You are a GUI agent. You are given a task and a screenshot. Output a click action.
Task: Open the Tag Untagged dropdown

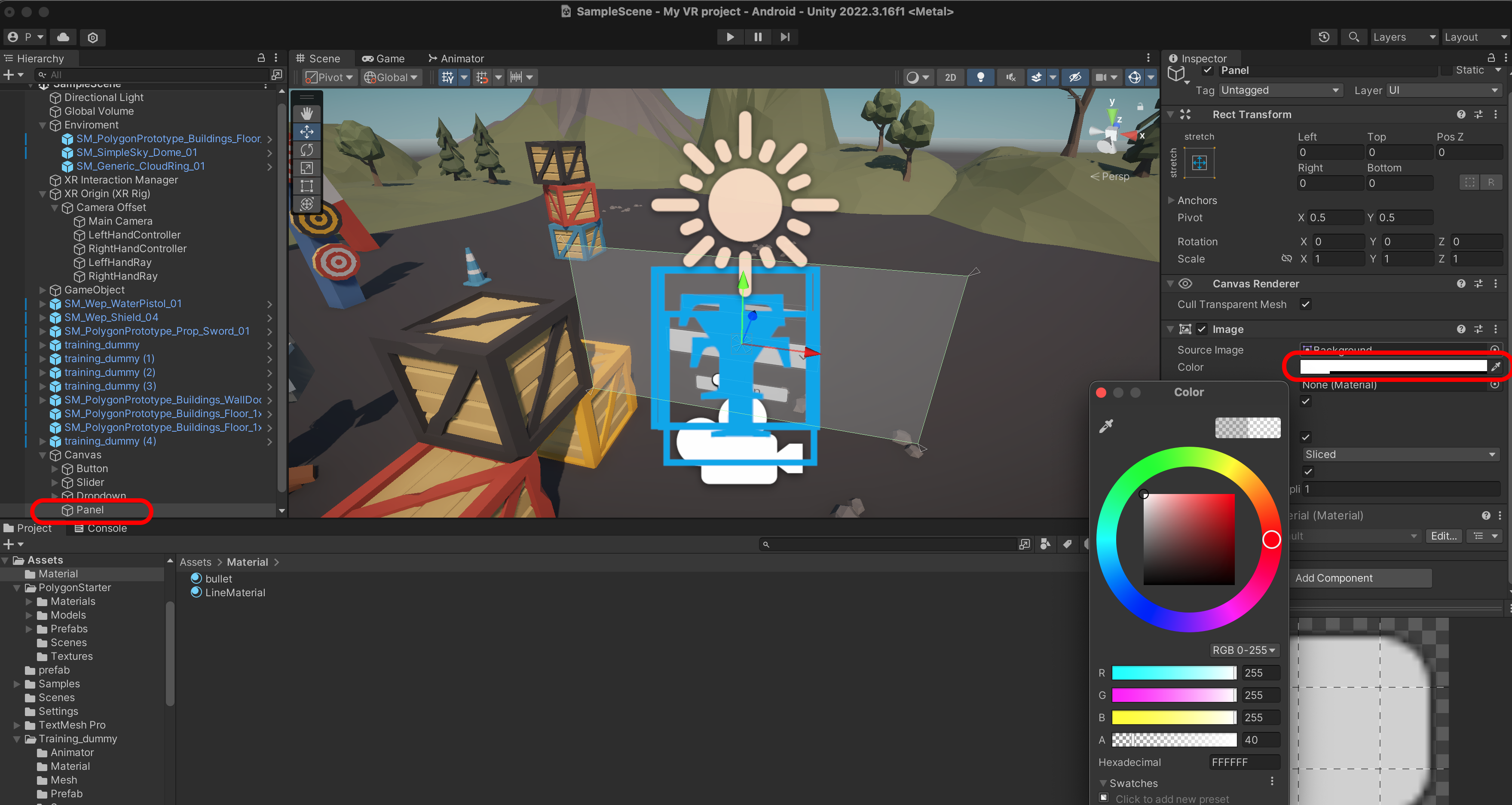point(1279,90)
